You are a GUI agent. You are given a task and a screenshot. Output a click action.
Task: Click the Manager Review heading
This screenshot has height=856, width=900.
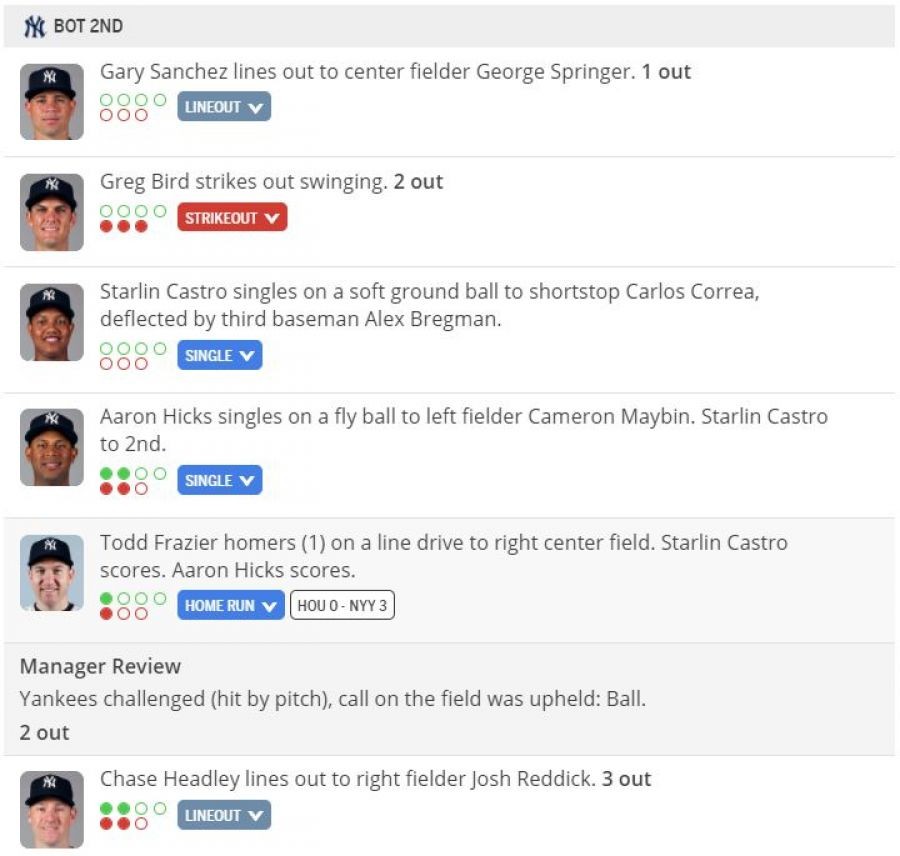(100, 666)
